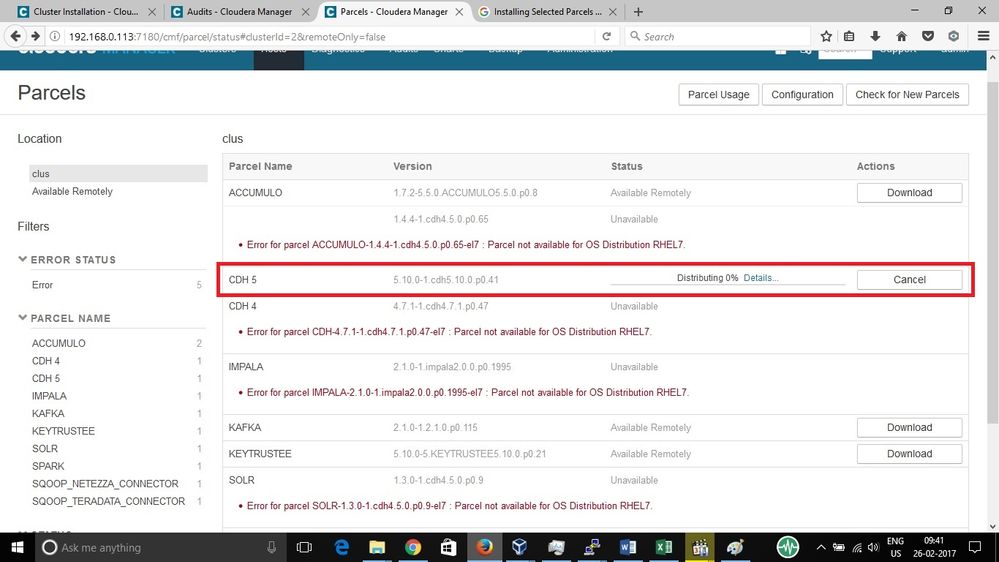Click the CDH 5 distributing progress bar

pyautogui.click(x=728, y=278)
